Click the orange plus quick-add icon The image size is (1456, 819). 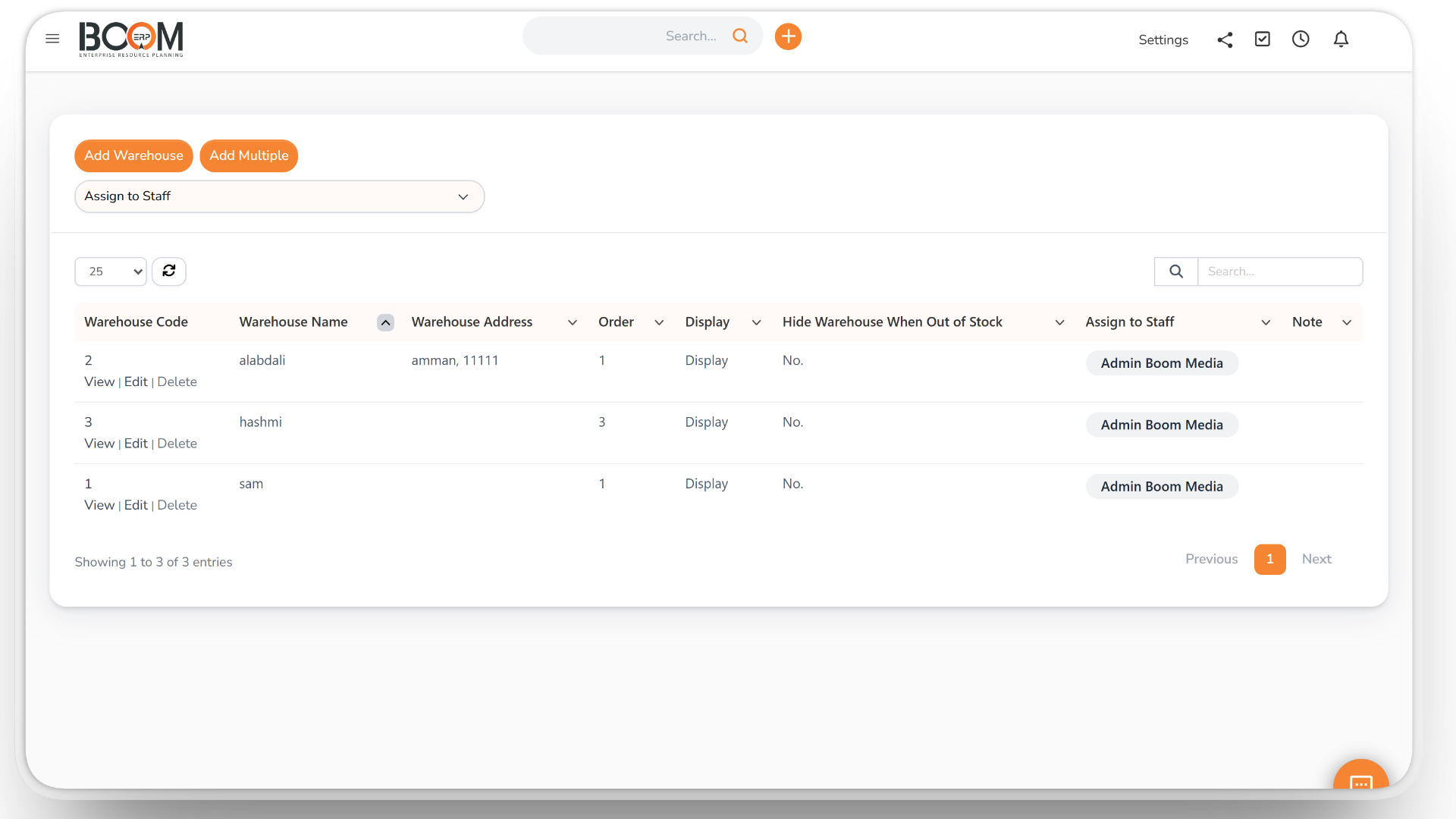788,36
